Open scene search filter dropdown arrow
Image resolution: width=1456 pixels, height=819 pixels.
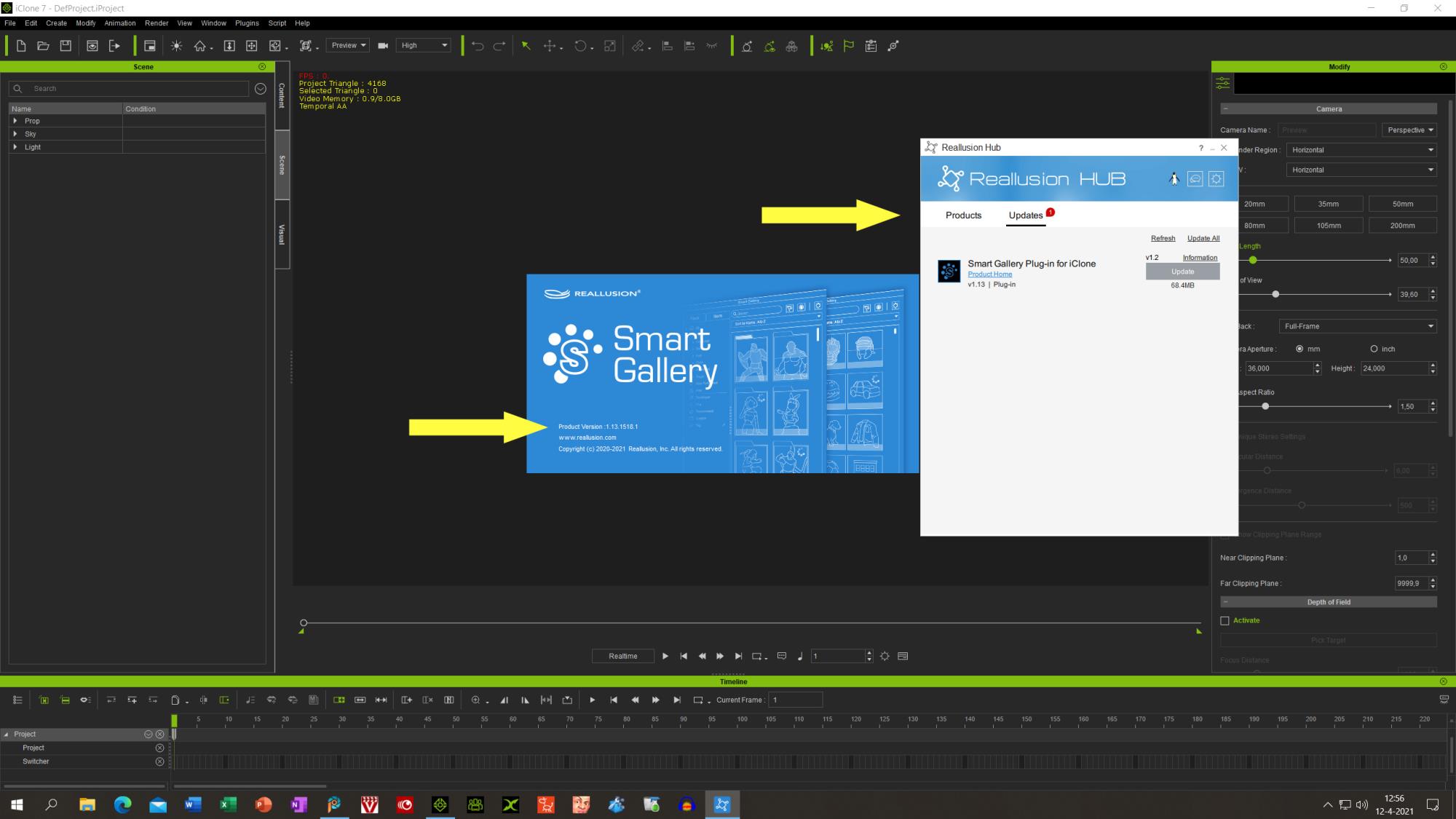pyautogui.click(x=260, y=89)
